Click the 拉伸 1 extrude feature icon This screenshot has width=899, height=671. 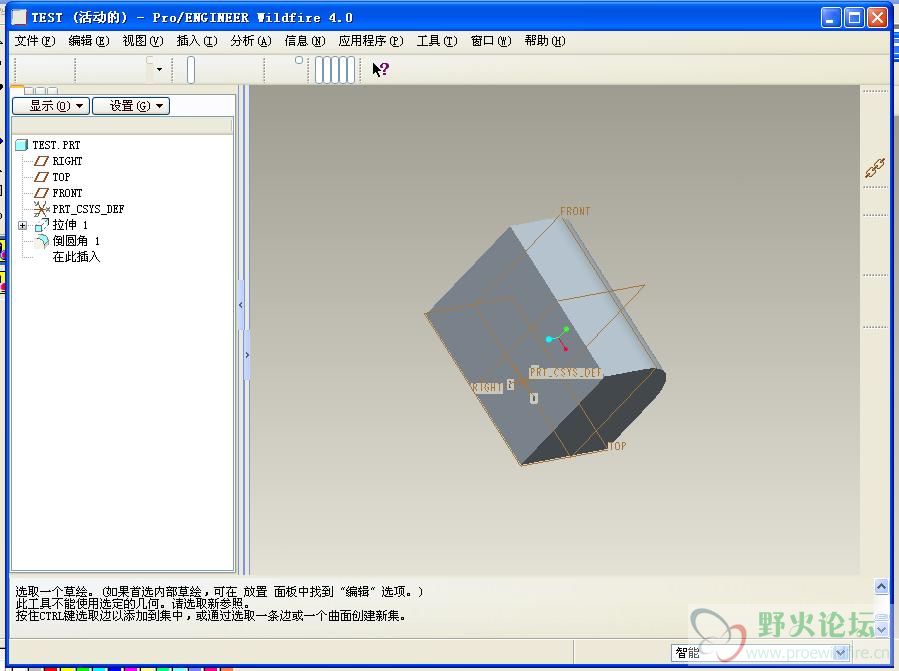click(x=41, y=225)
